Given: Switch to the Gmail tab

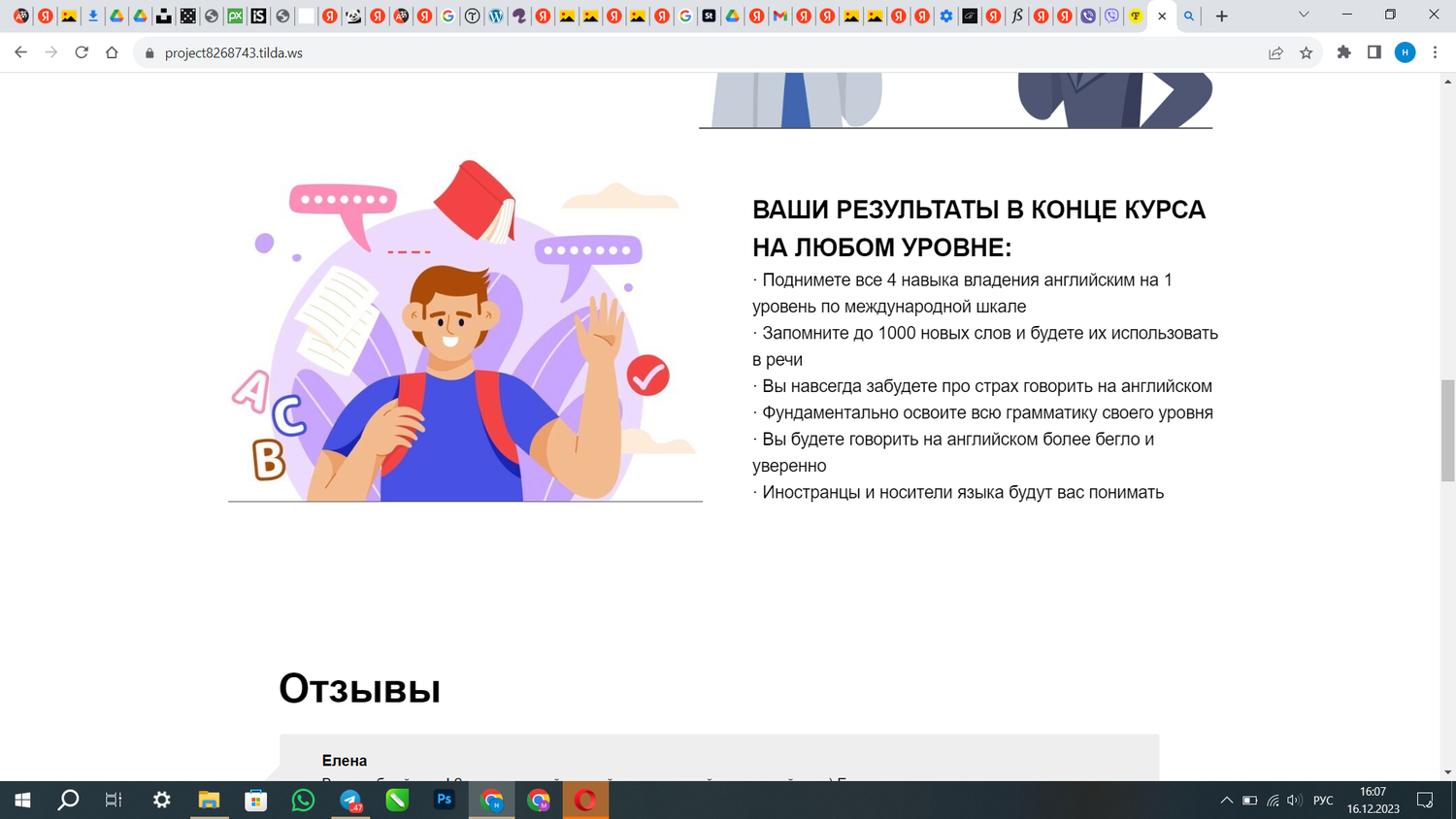Looking at the screenshot, I should click(779, 16).
